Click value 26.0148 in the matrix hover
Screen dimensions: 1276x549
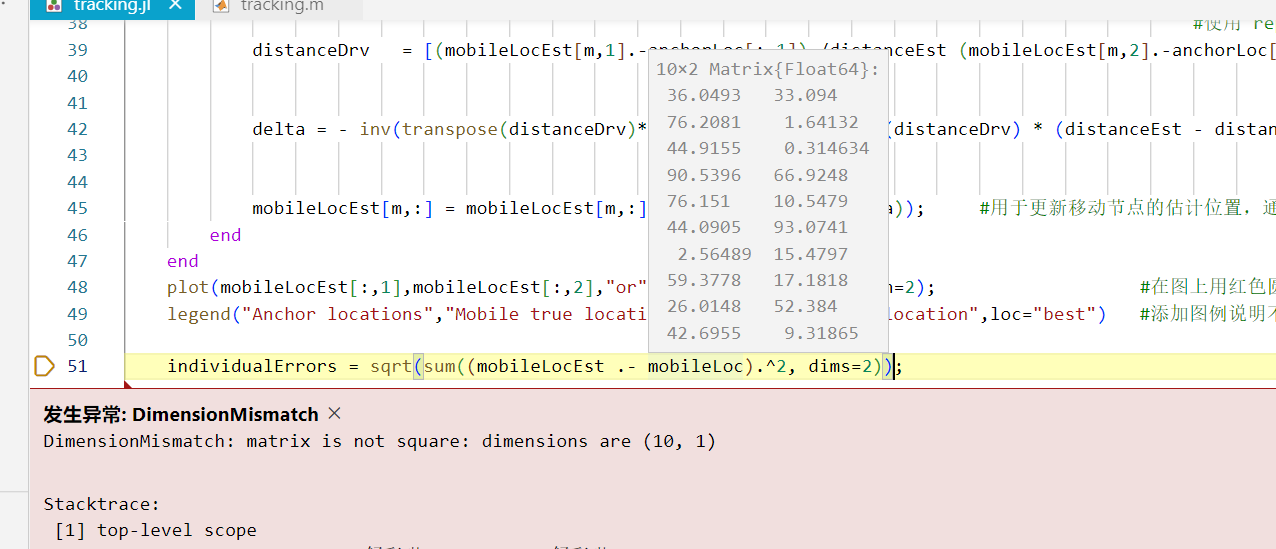point(704,306)
